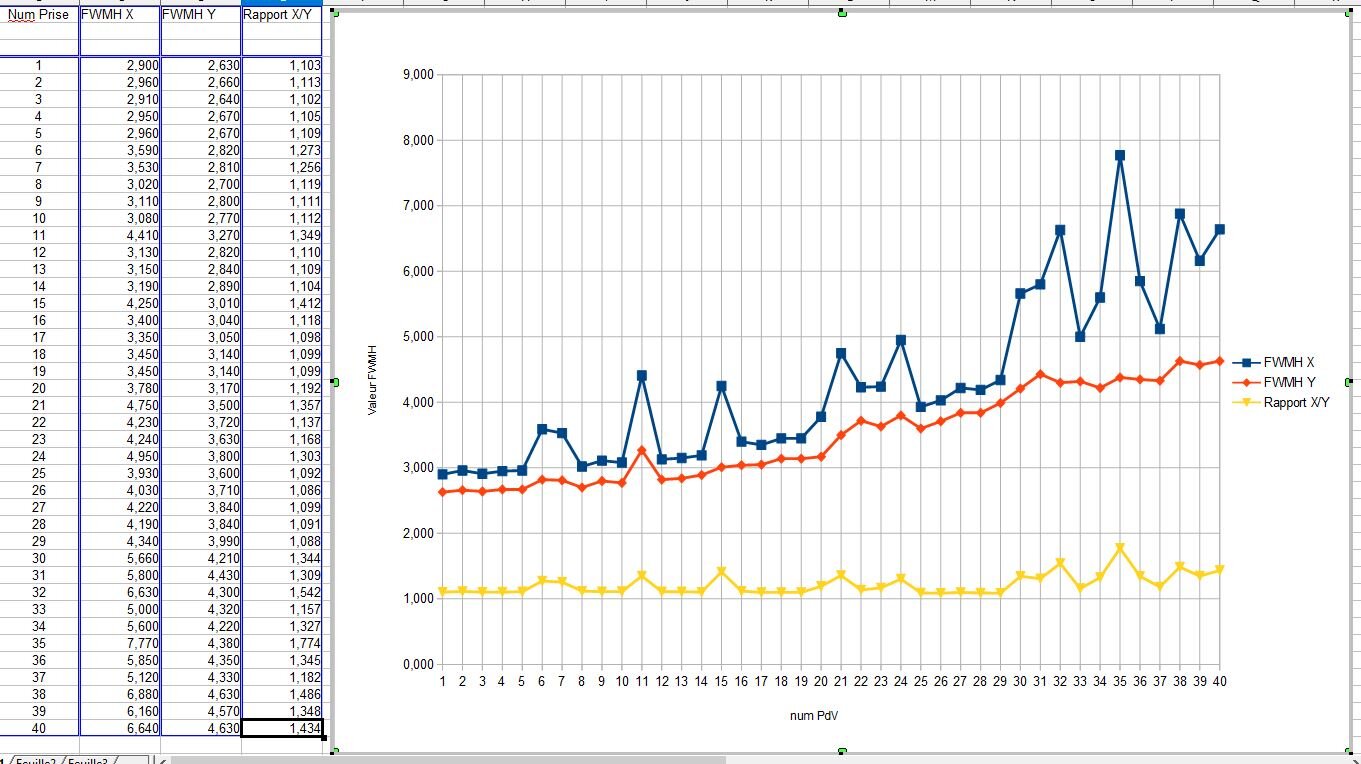Click the FWMH X peak point at 35

tap(1120, 155)
